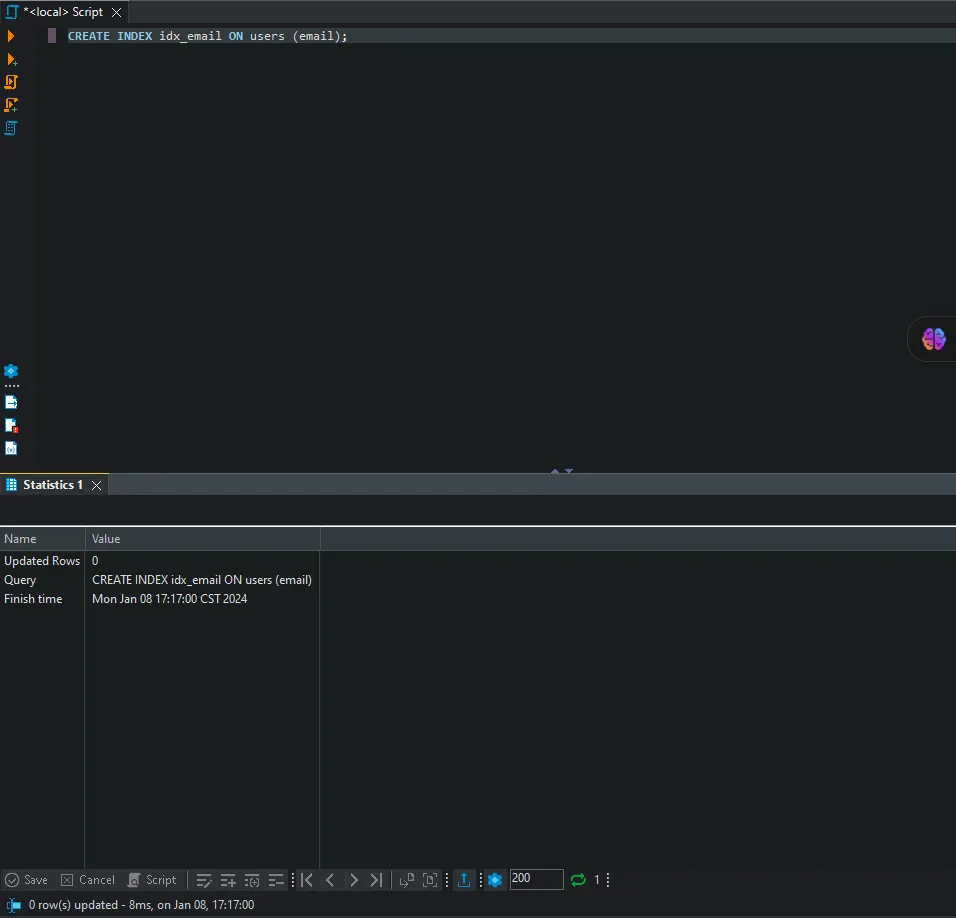
Task: Show the execution plan for the query
Action: [x=12, y=128]
